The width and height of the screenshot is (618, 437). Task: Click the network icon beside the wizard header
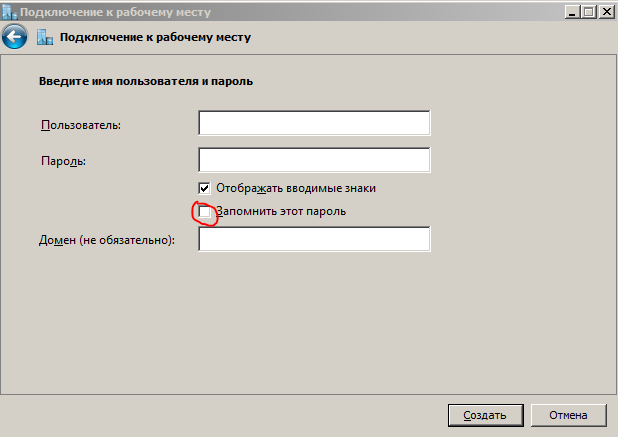(x=44, y=38)
